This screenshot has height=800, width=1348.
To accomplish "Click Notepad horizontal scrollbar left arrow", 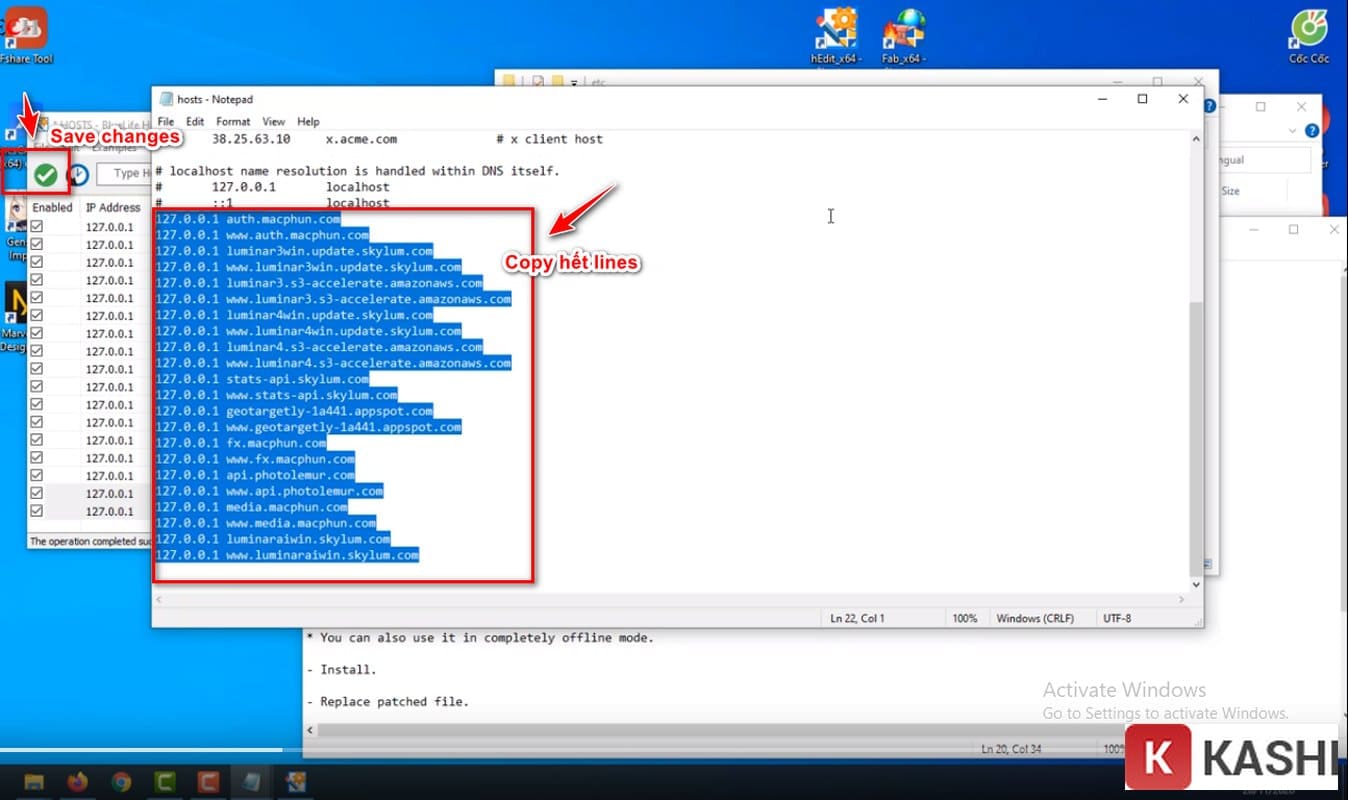I will (x=160, y=598).
